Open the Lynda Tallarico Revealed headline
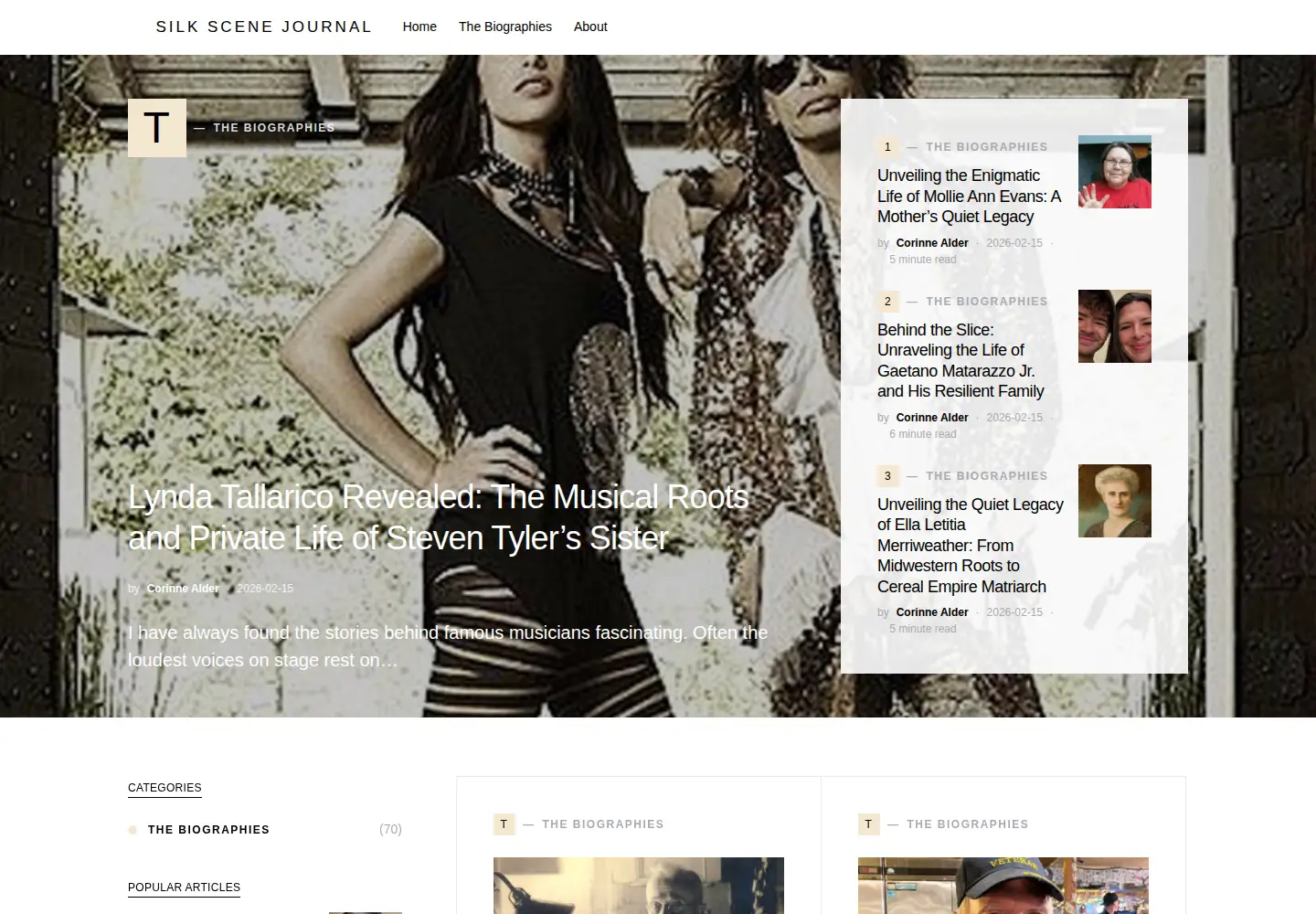Viewport: 1316px width, 914px height. coord(439,517)
